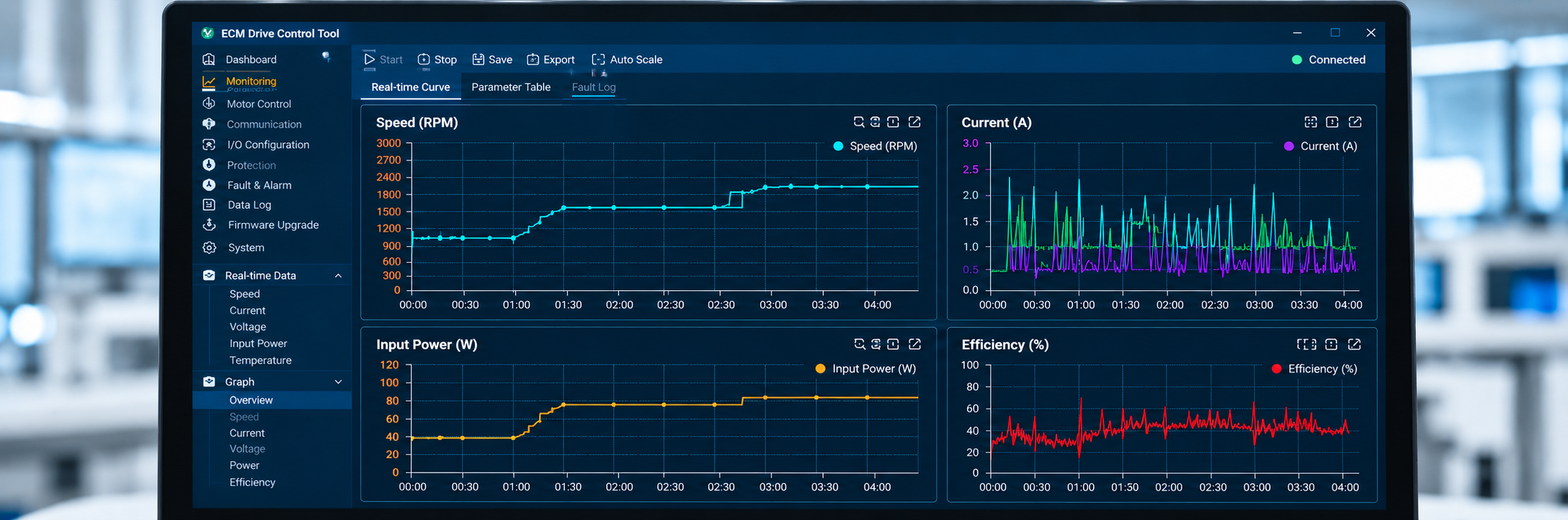Toggle Speed (RPM) legend series visibility

pyautogui.click(x=875, y=146)
